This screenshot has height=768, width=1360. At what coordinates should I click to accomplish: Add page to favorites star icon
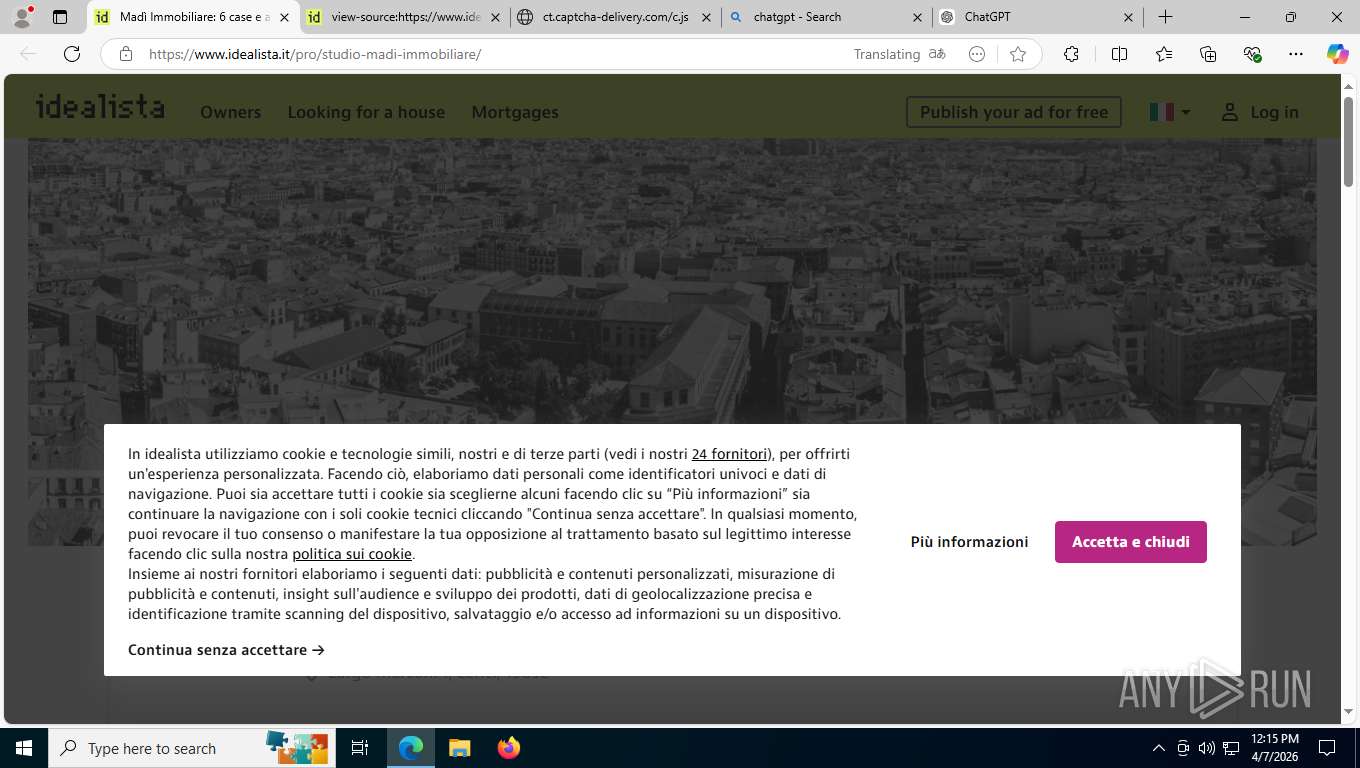(x=1018, y=54)
